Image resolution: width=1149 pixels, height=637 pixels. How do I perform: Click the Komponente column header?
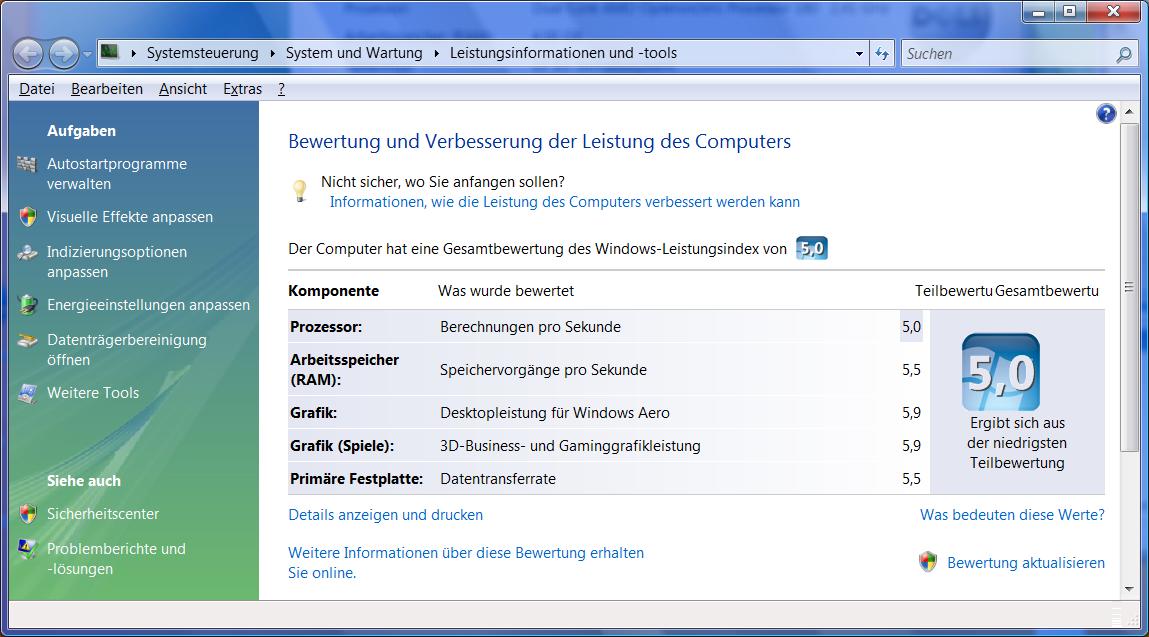333,291
